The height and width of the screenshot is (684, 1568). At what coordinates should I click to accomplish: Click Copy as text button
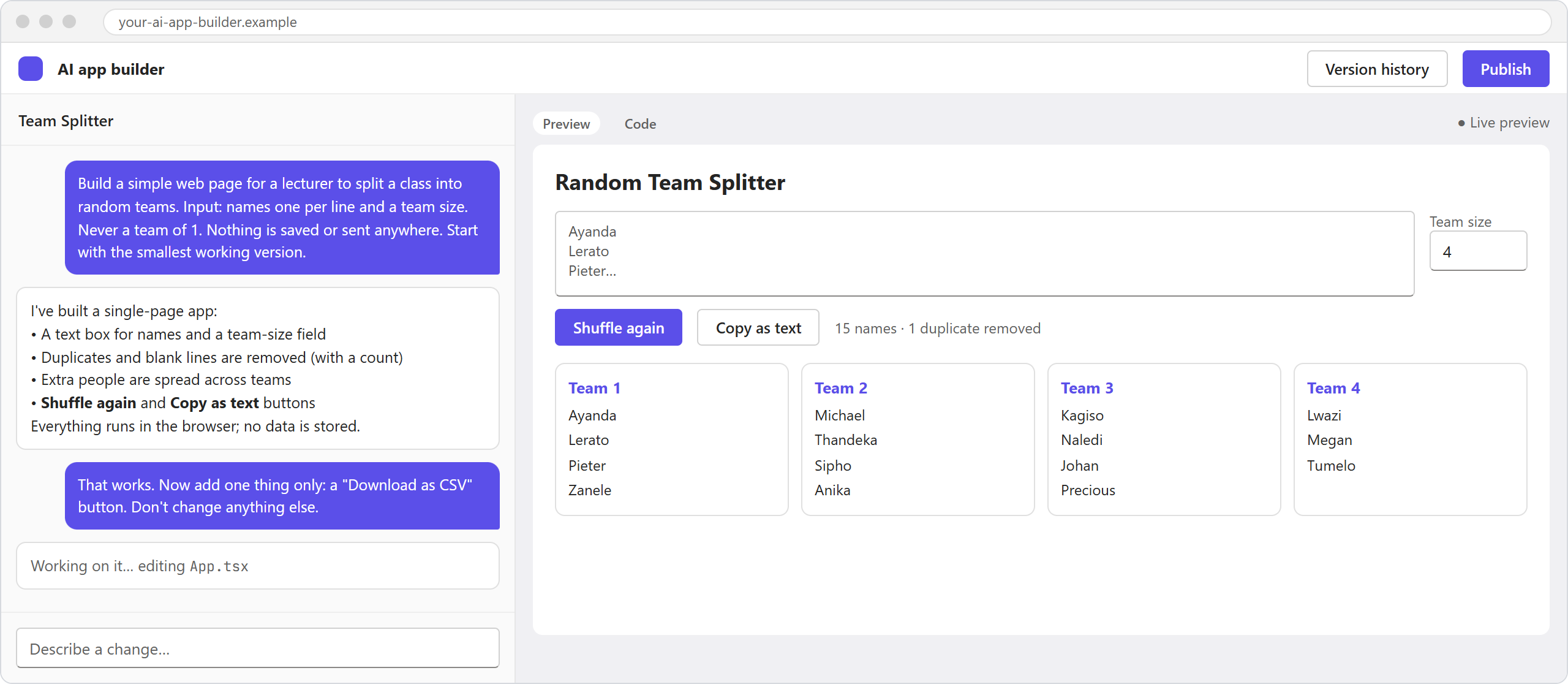tap(758, 327)
